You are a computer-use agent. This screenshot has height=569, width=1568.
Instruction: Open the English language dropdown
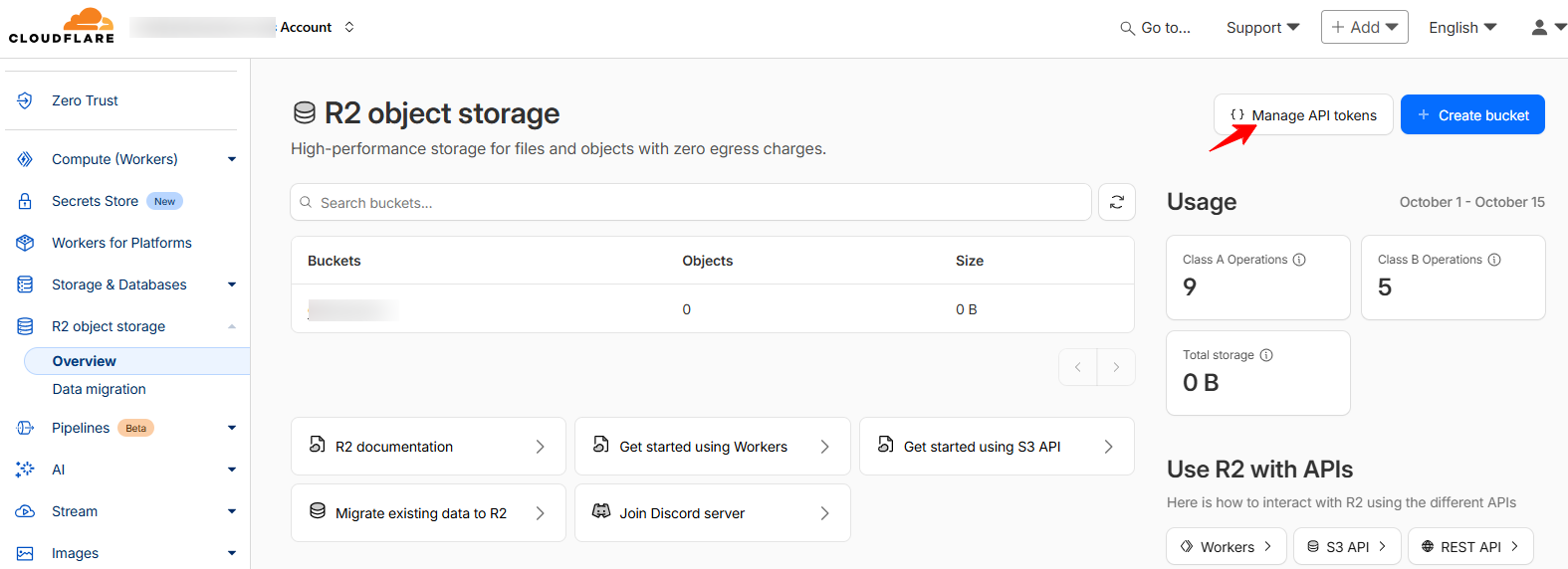1461,28
